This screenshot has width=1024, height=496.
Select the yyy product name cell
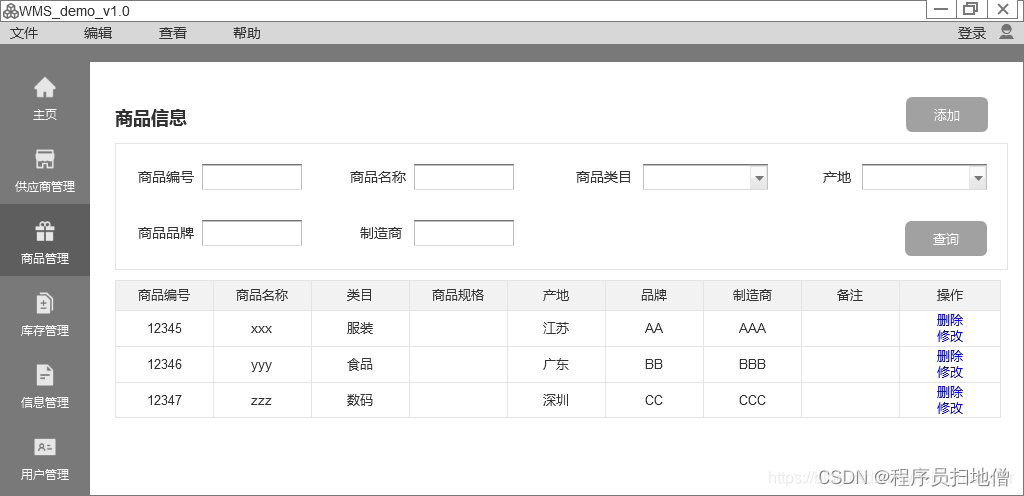[x=263, y=364]
